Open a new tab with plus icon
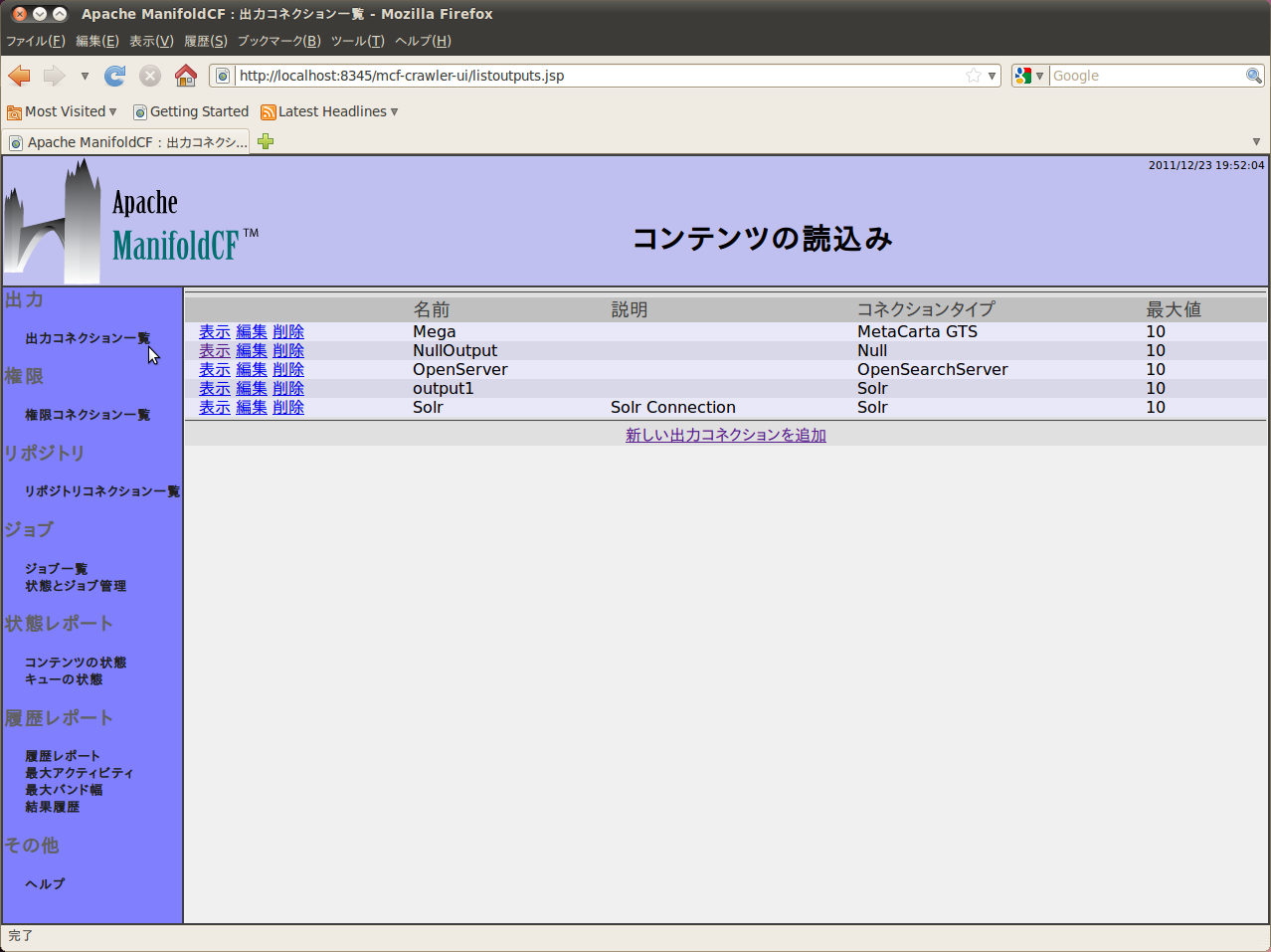Screen dimensions: 1271x952 click(266, 141)
